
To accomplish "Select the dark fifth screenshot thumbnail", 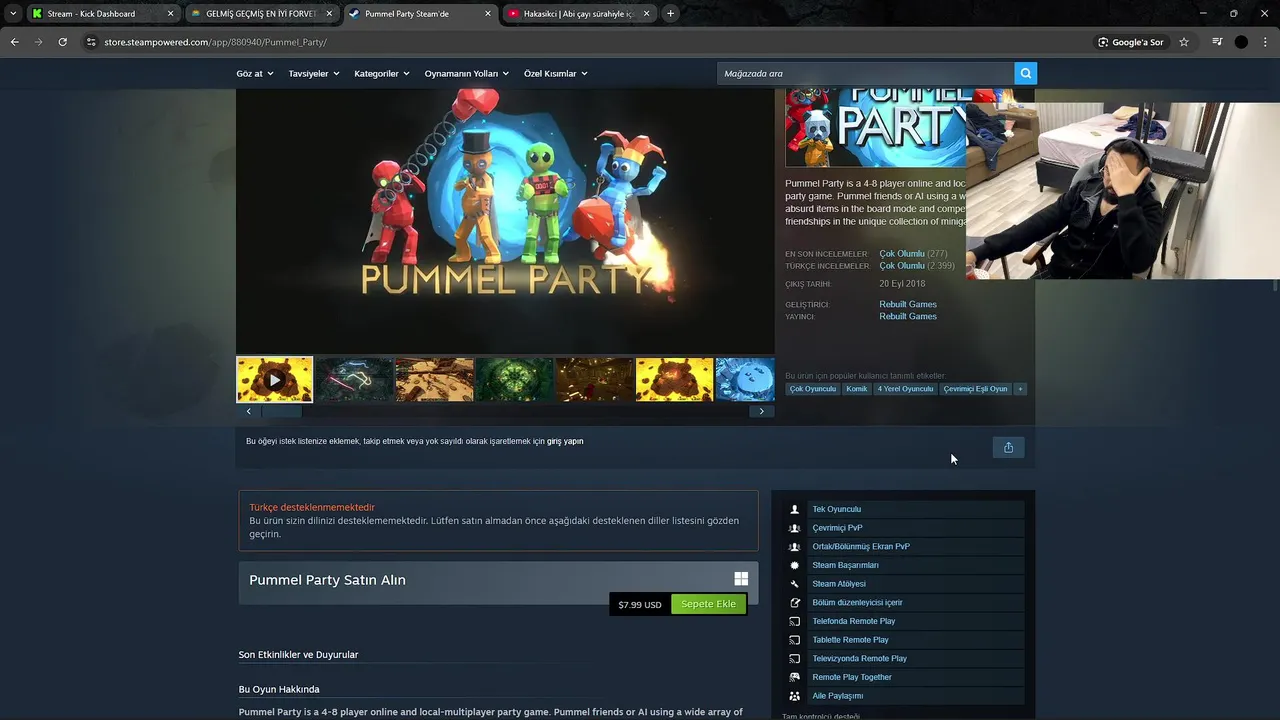I will tap(594, 380).
